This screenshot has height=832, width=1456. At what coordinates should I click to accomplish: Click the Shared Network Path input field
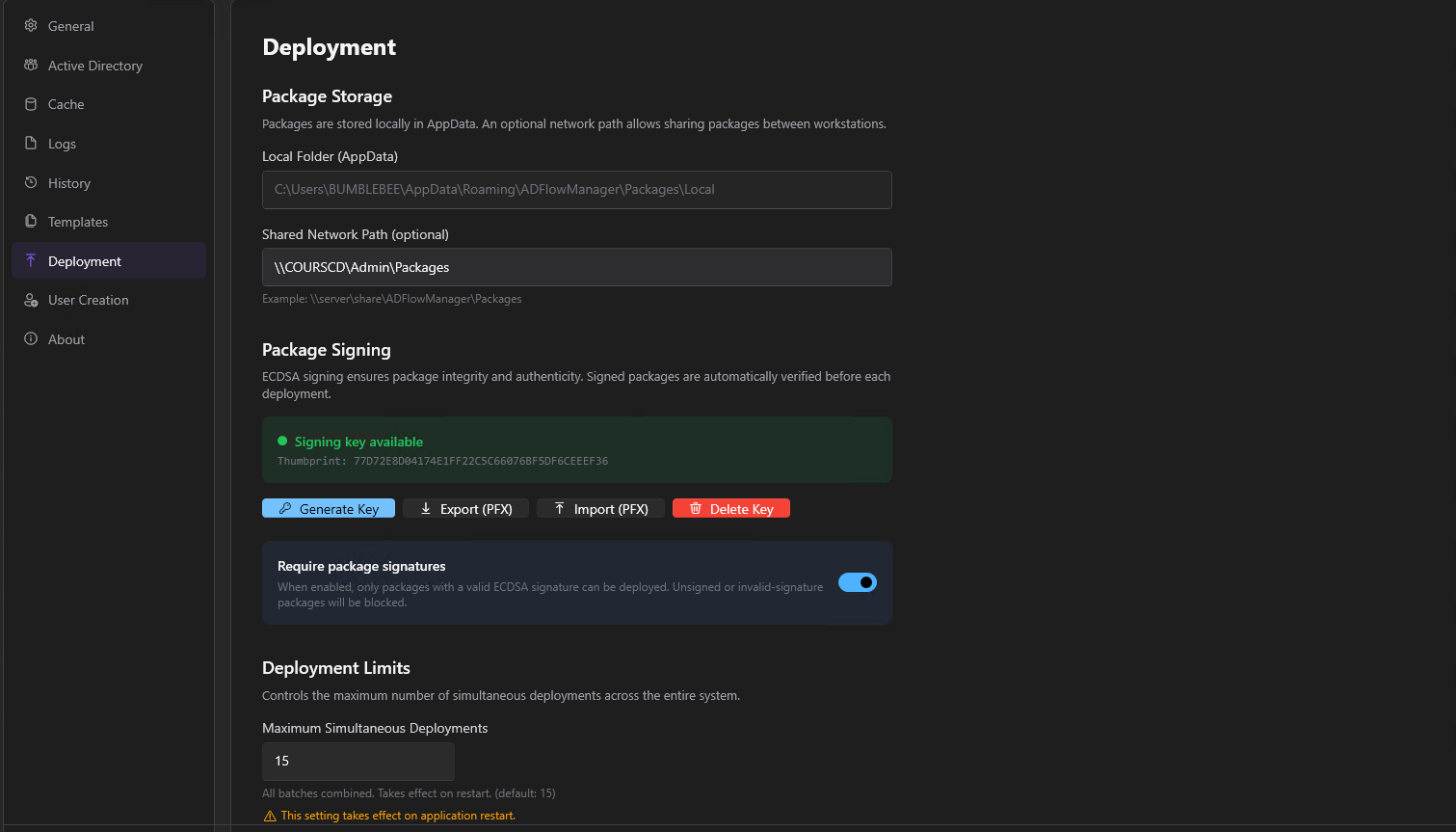pyautogui.click(x=576, y=267)
